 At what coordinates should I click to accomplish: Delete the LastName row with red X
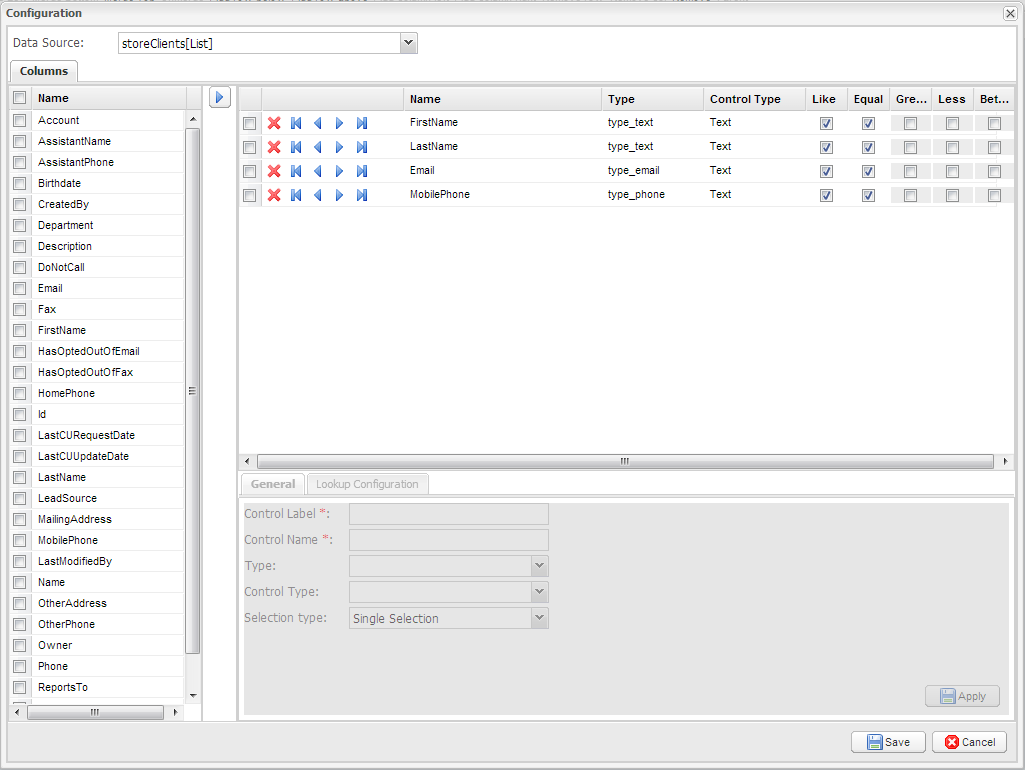(x=274, y=147)
